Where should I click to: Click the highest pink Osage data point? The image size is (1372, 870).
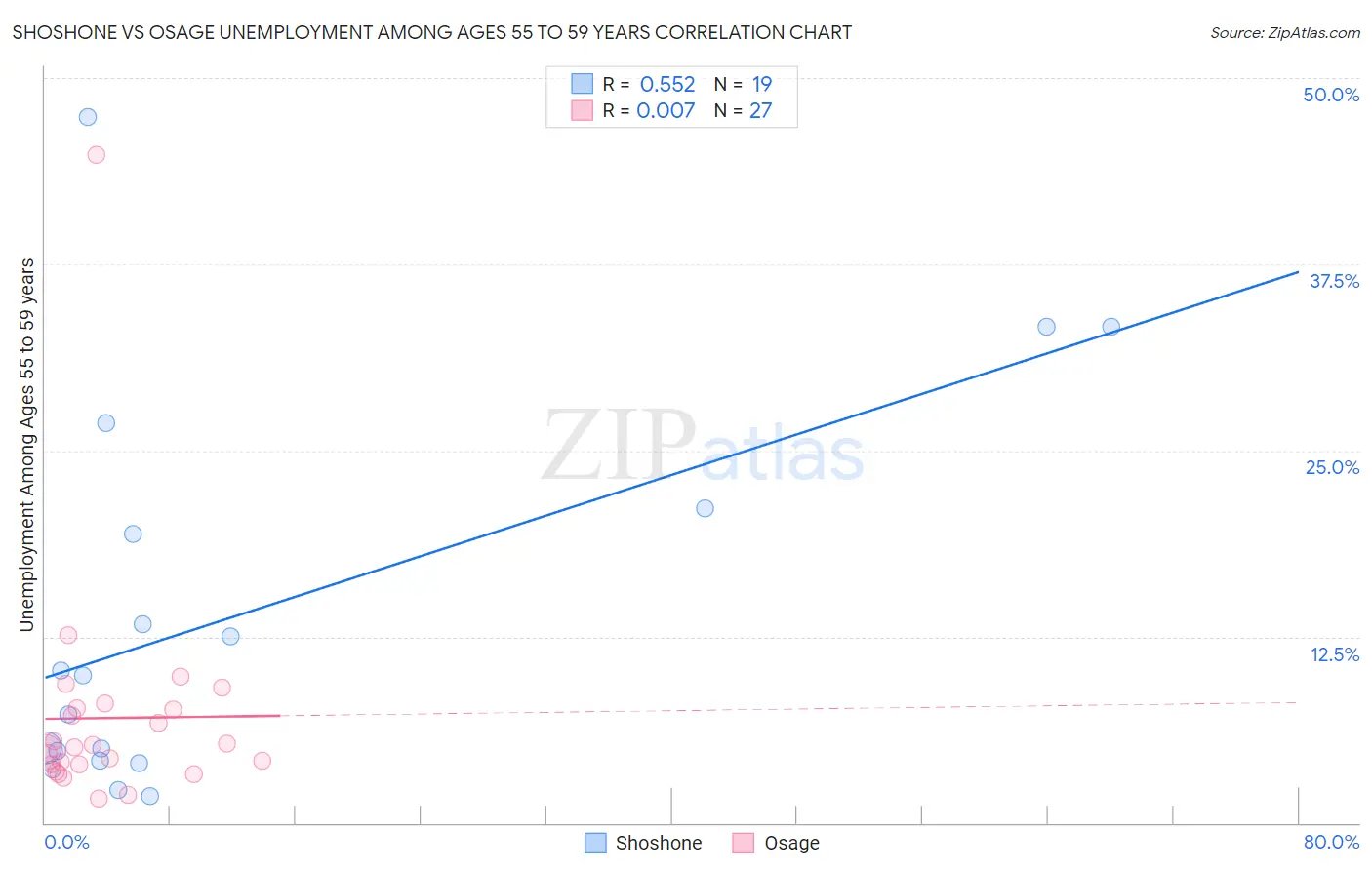96,155
